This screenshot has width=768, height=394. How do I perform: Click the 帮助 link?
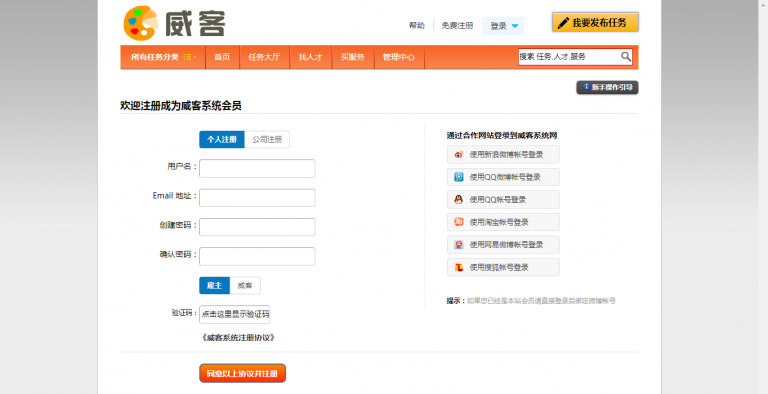point(417,26)
